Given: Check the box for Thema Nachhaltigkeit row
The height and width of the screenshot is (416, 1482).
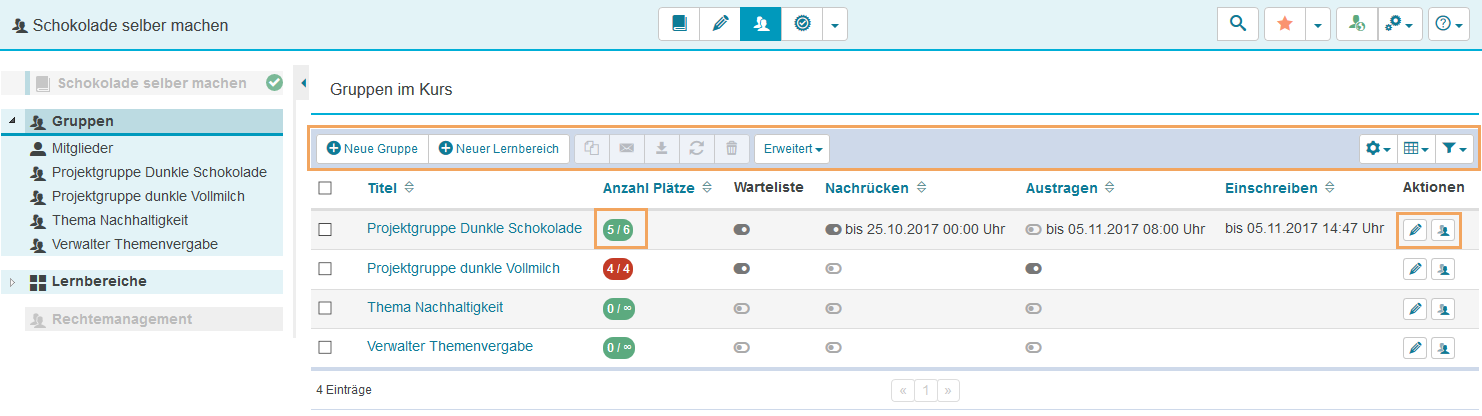Looking at the screenshot, I should 324,308.
